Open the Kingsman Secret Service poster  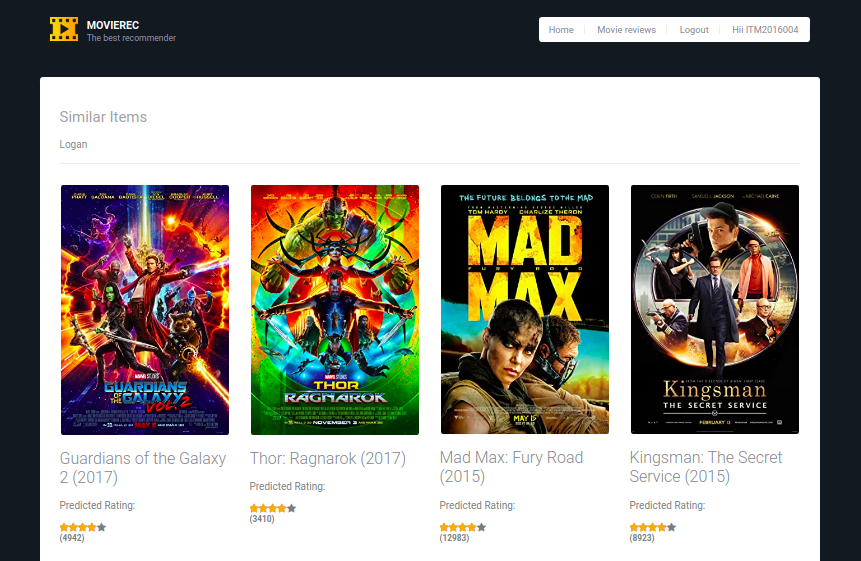click(715, 310)
